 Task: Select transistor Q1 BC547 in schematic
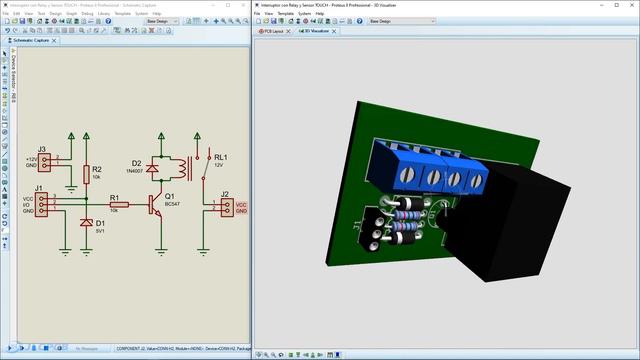click(155, 205)
